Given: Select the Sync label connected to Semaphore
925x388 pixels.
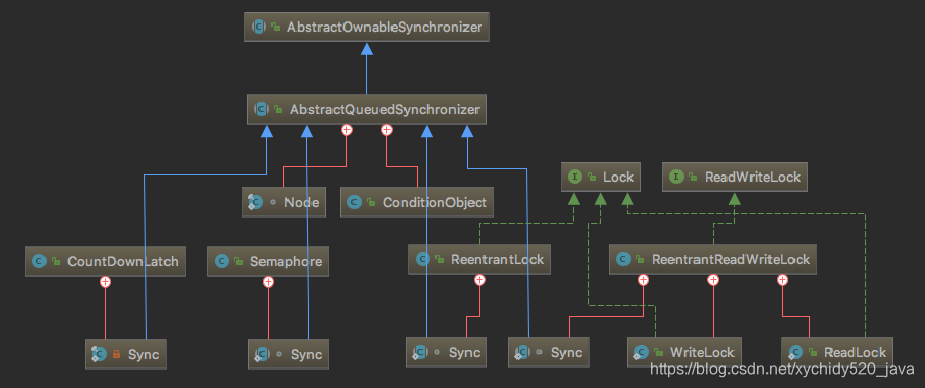Looking at the screenshot, I should [x=307, y=354].
